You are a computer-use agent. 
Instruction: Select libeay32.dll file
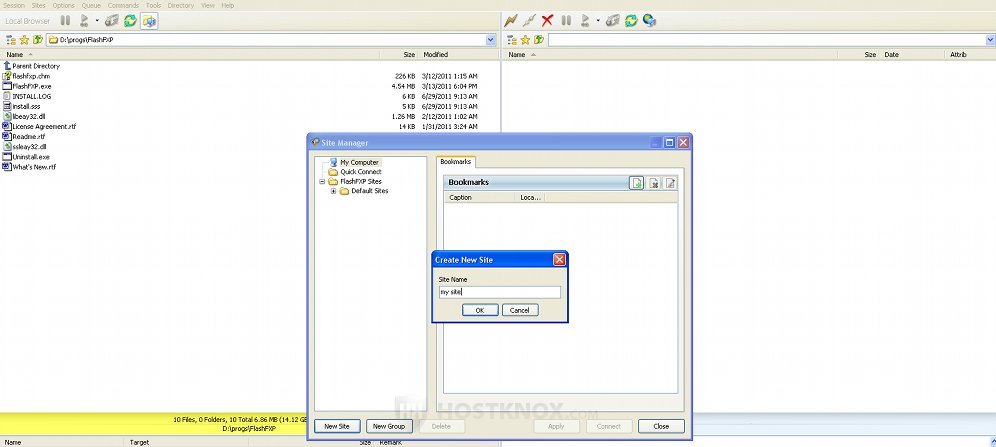click(x=29, y=117)
